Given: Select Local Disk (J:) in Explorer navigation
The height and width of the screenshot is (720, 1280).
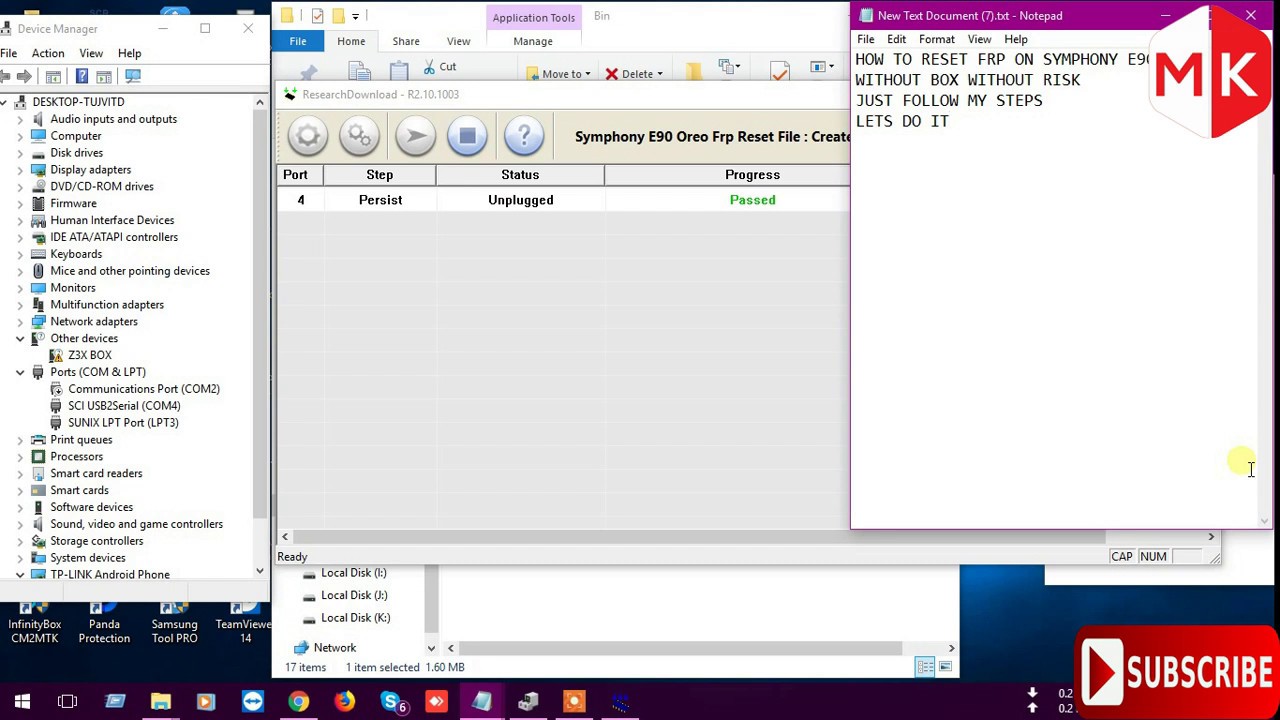Looking at the screenshot, I should (354, 595).
